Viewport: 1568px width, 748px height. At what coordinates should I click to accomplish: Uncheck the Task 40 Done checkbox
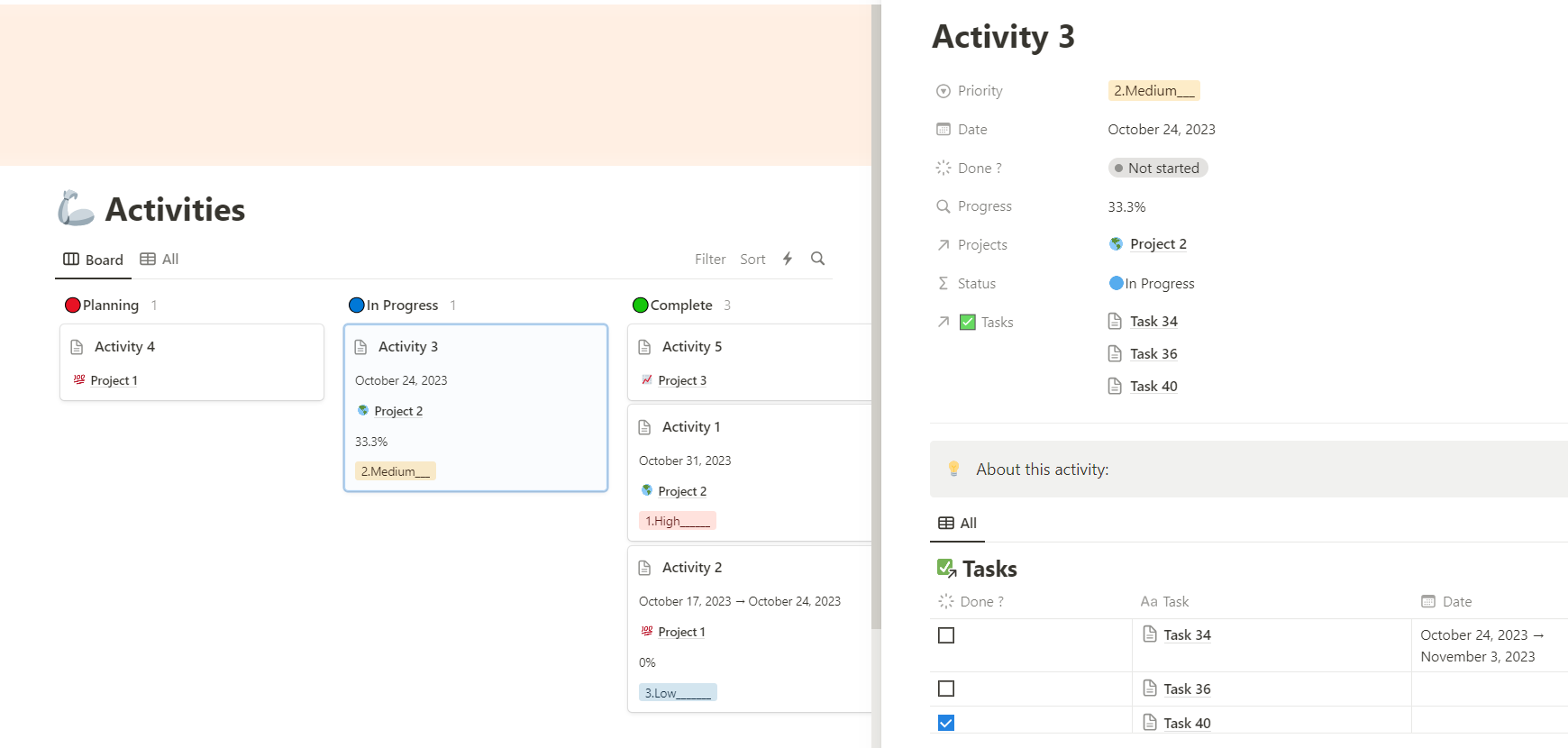pos(946,723)
